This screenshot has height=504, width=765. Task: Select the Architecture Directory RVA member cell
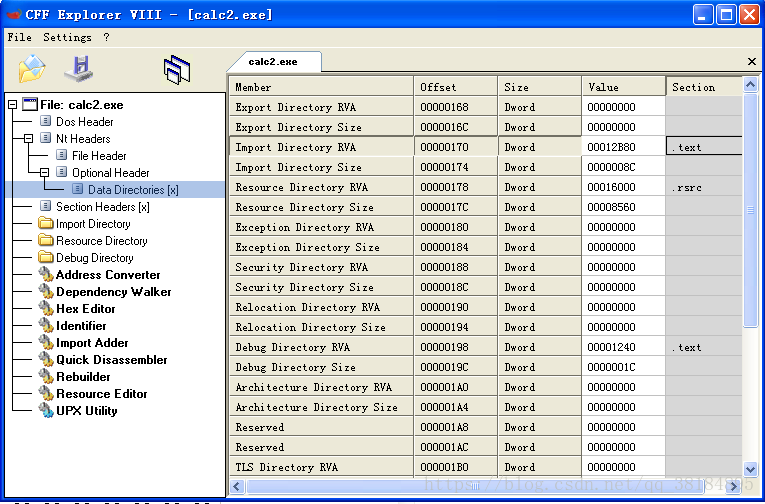click(x=321, y=387)
